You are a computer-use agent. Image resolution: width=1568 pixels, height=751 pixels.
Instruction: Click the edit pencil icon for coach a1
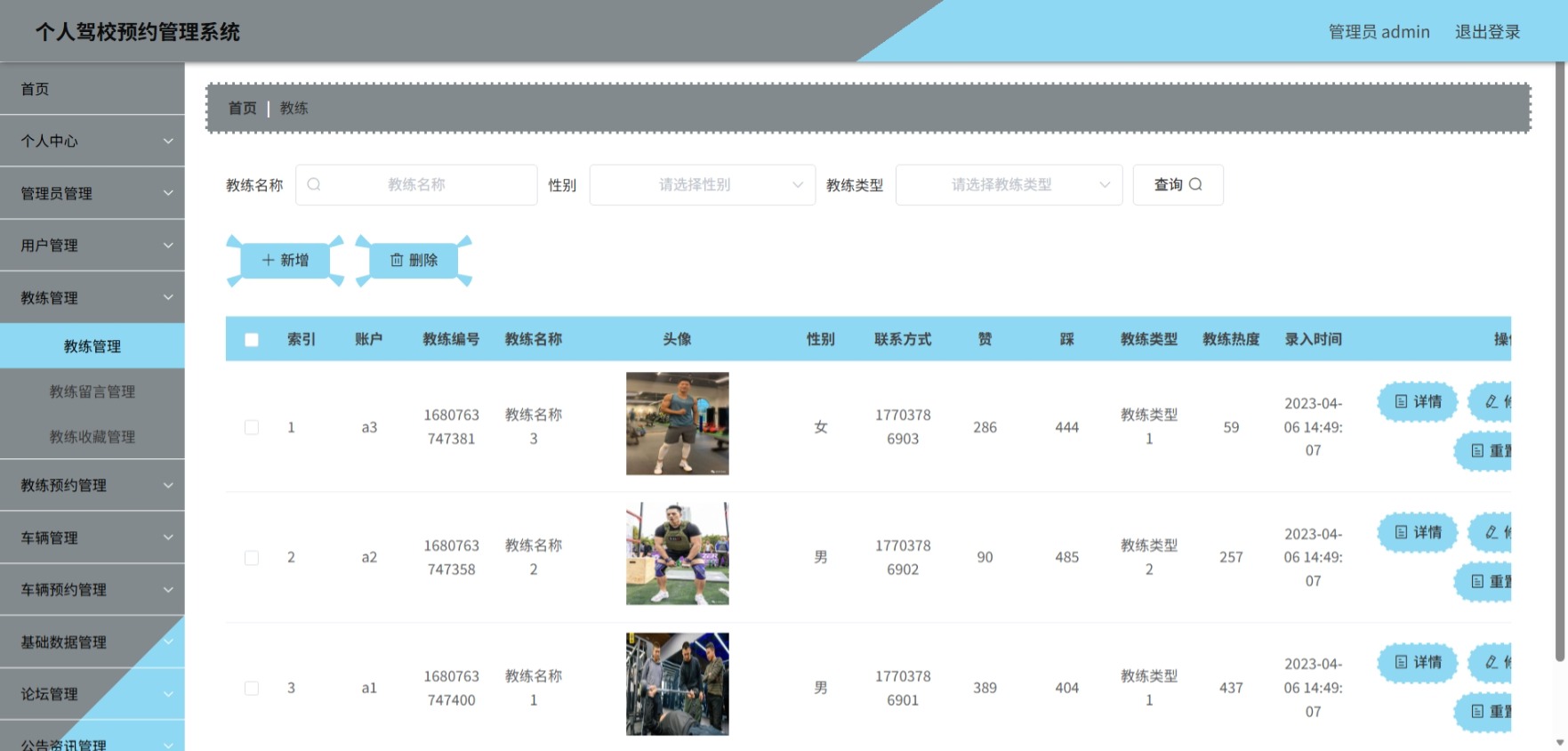[1492, 662]
